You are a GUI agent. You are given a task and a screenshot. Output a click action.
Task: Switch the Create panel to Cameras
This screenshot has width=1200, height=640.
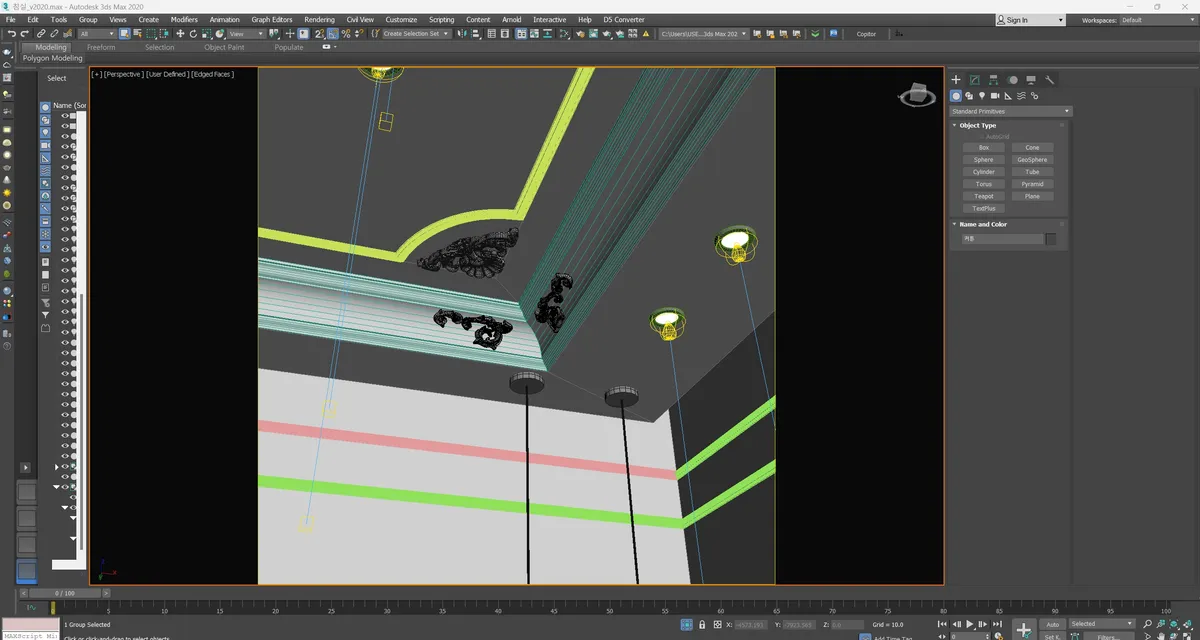[995, 96]
